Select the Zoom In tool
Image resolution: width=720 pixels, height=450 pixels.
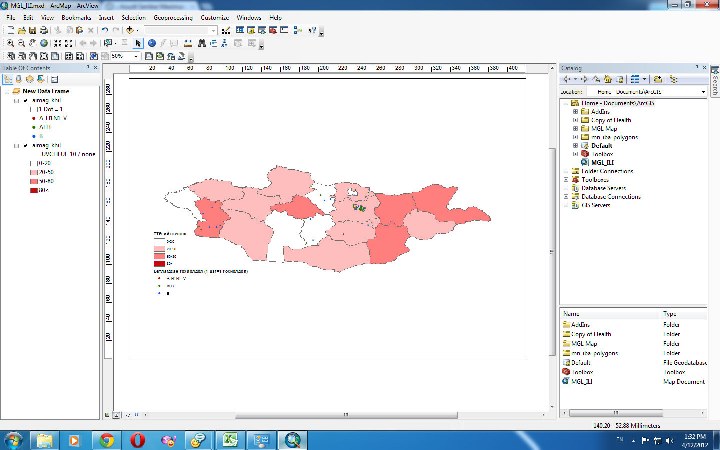tap(10, 43)
